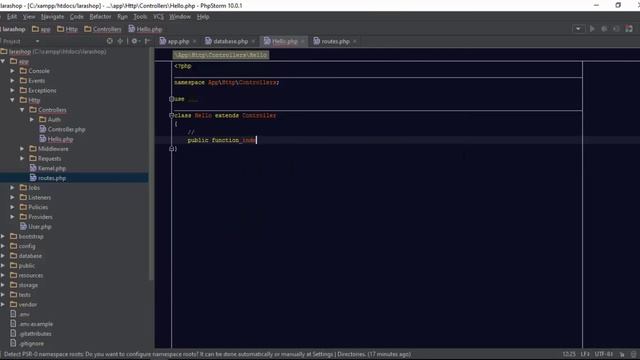Click the Debug icon in the toolbar

pyautogui.click(x=604, y=29)
